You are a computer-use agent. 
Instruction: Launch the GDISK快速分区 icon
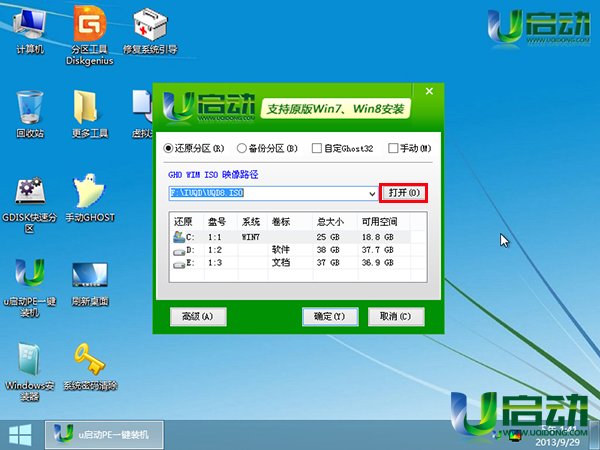tap(29, 205)
